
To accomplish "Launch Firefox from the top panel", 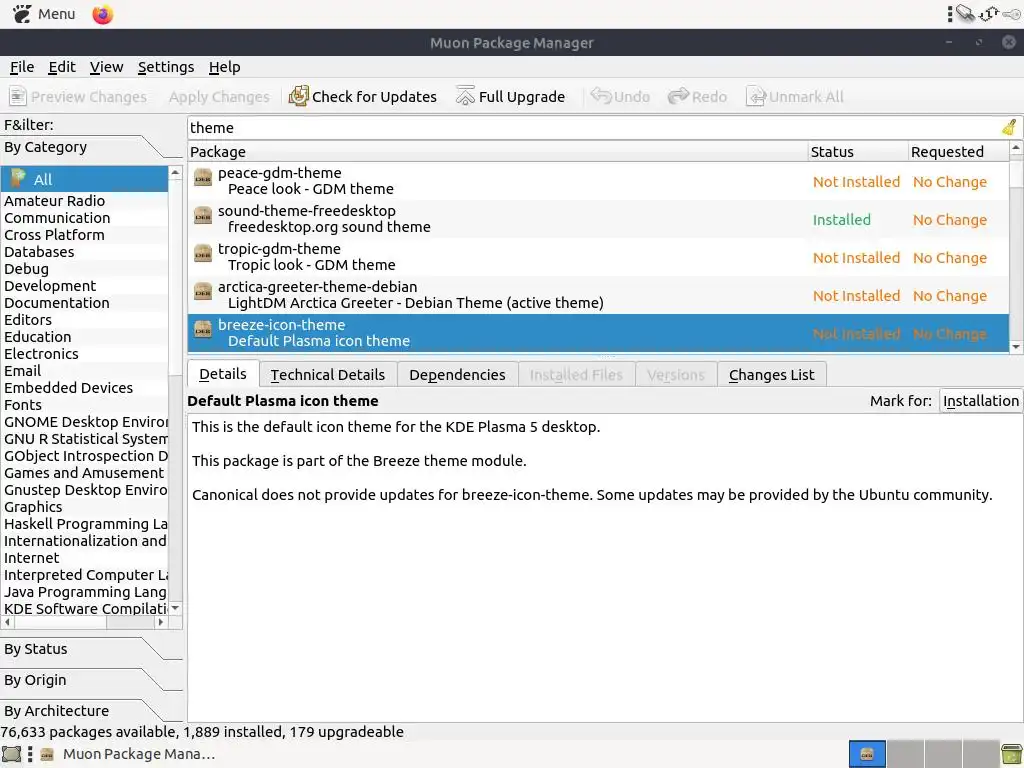I will [103, 14].
